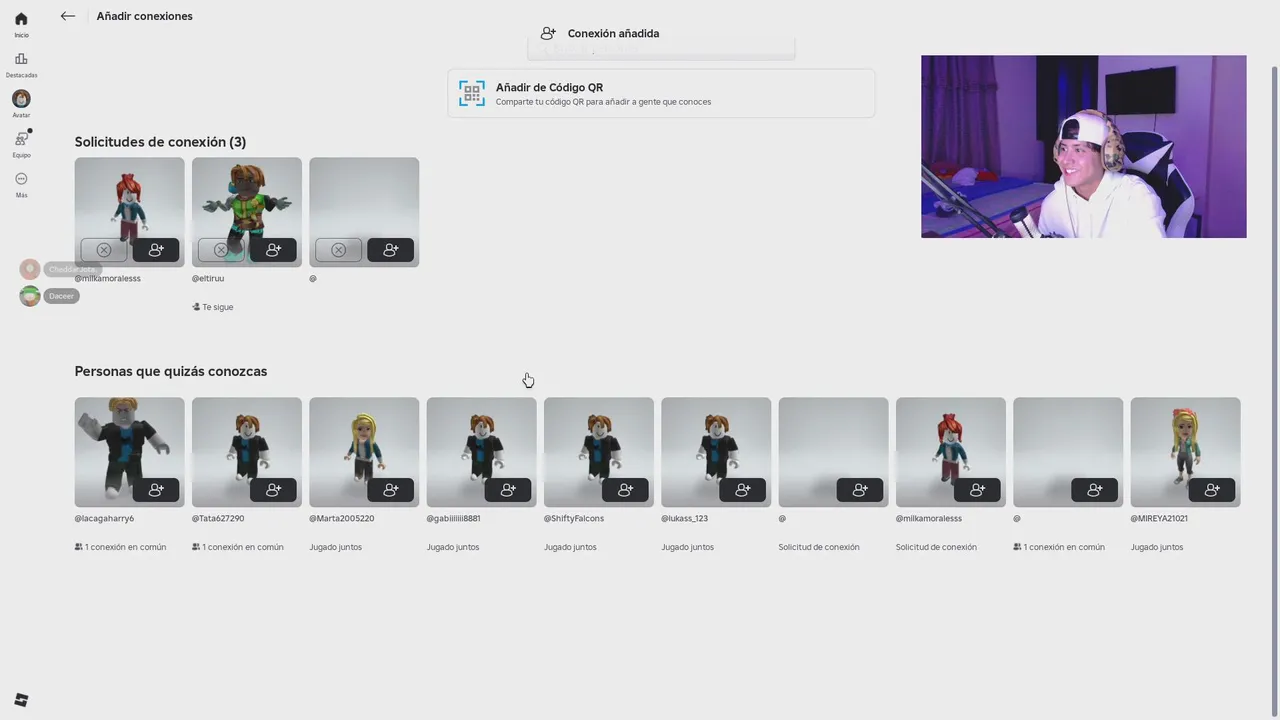
Task: Add @Marta2005220 as a connection
Action: coord(390,490)
